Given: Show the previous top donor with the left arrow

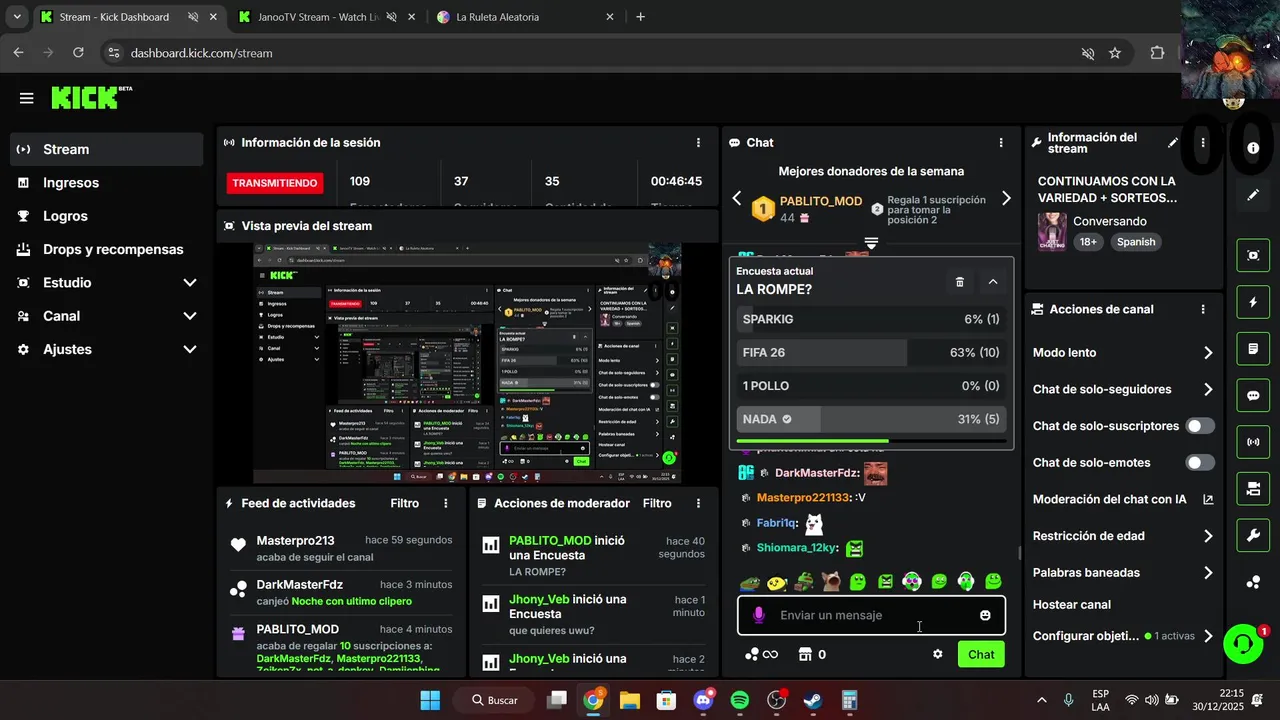Looking at the screenshot, I should coord(737,198).
